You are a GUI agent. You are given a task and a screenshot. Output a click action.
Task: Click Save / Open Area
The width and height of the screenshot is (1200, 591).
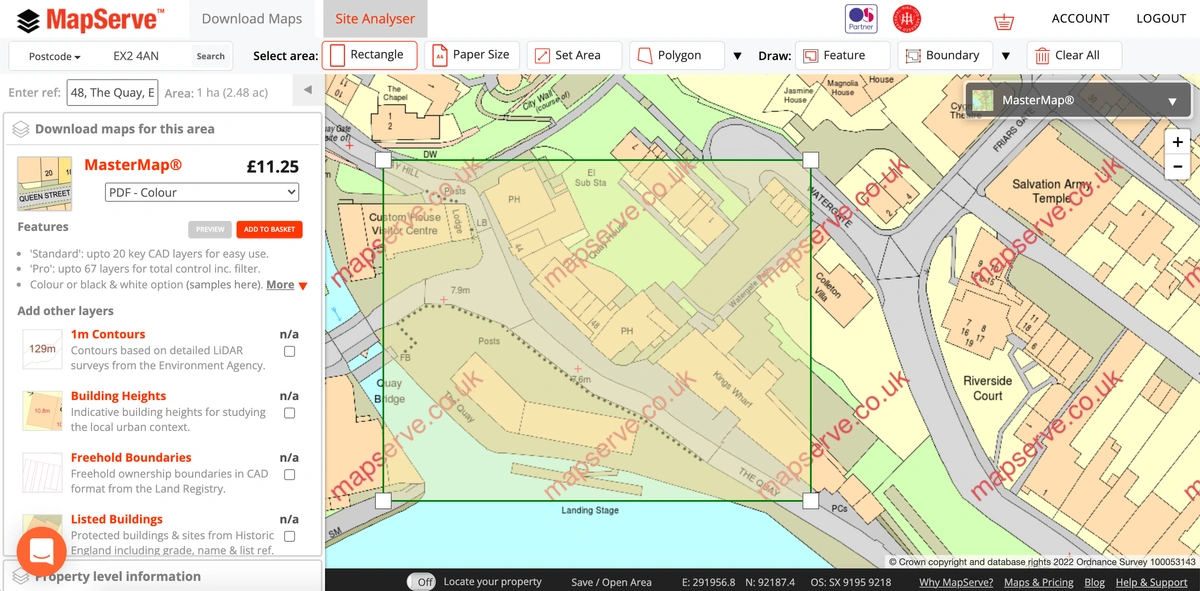tap(611, 582)
